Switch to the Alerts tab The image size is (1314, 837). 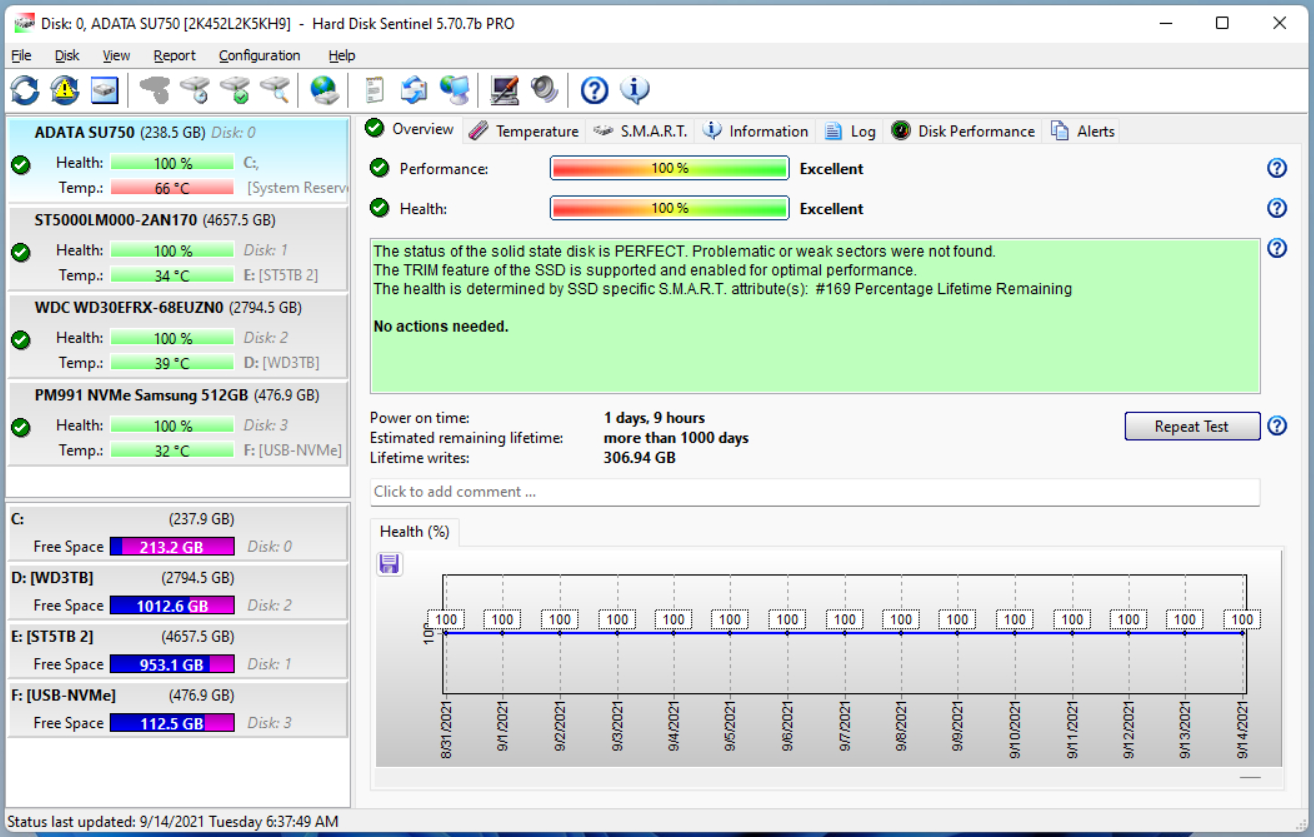click(1083, 131)
